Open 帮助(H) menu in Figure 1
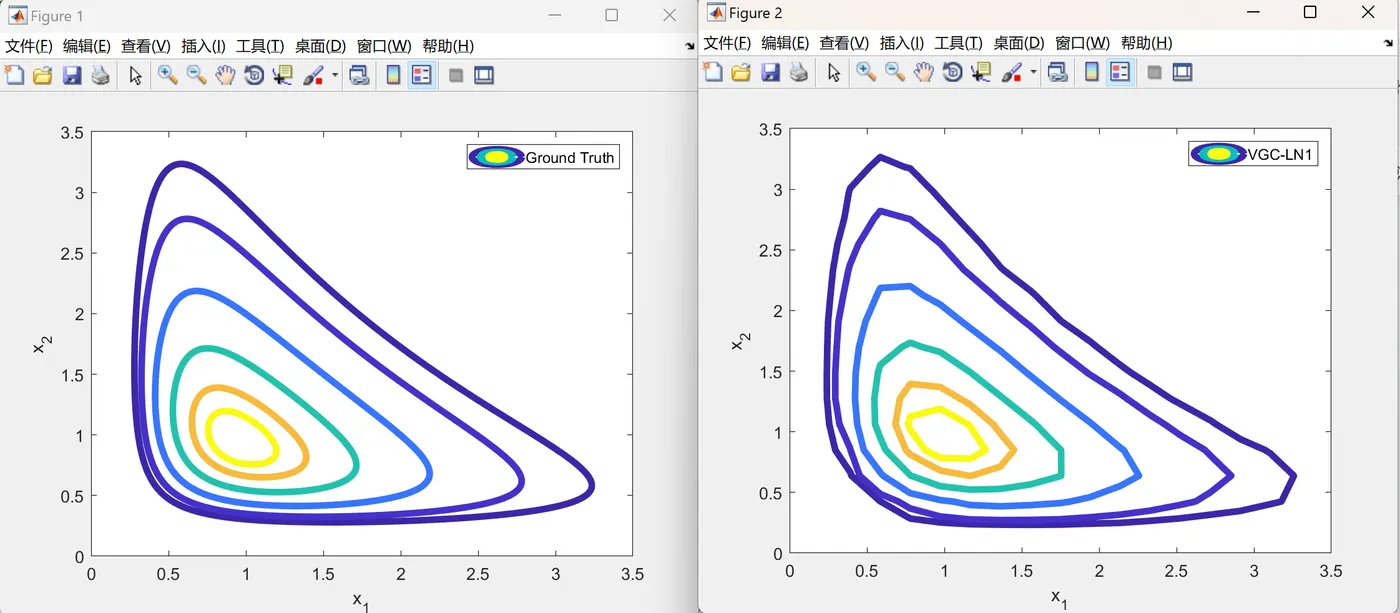 pyautogui.click(x=448, y=46)
